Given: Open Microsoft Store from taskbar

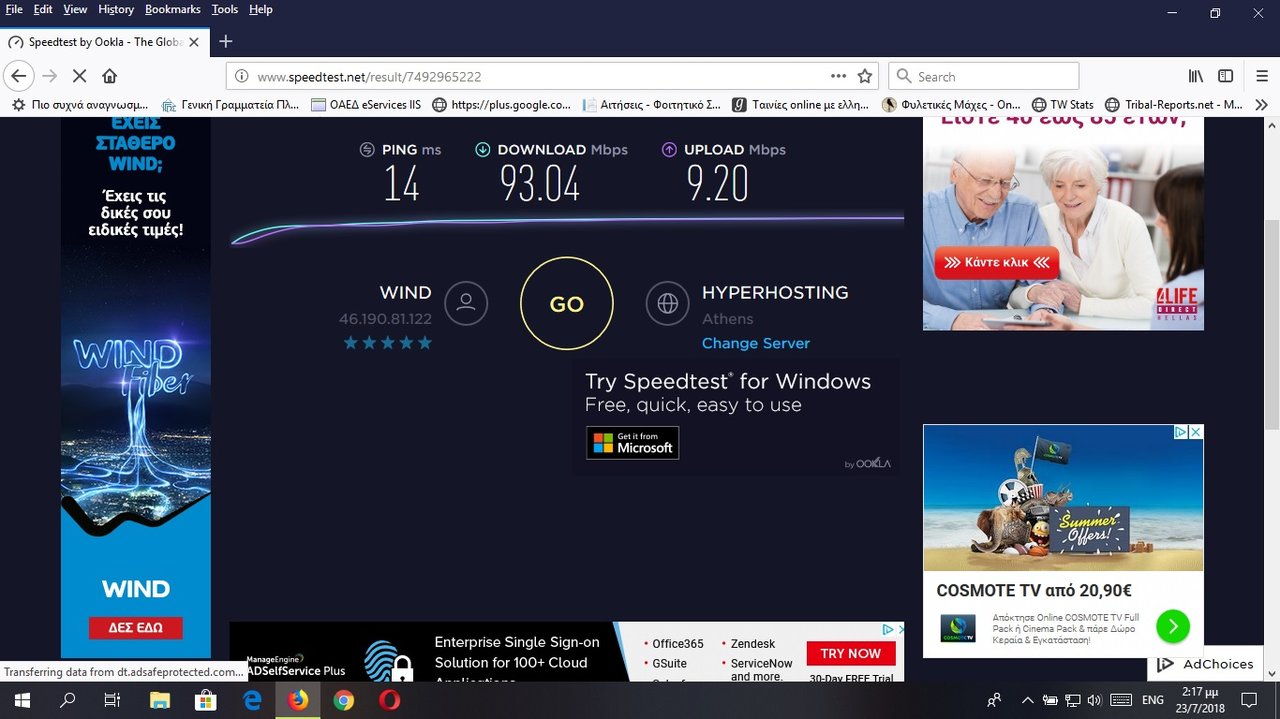Looking at the screenshot, I should point(206,700).
